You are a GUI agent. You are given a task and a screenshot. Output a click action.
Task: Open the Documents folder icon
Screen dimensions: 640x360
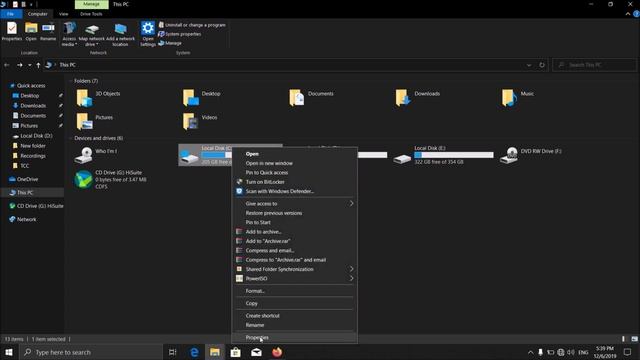coord(297,98)
